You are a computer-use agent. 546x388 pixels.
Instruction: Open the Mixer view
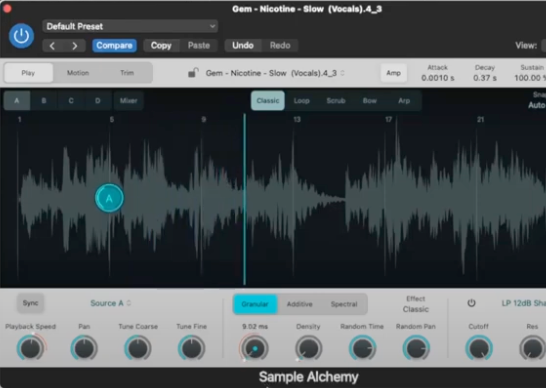coord(128,101)
